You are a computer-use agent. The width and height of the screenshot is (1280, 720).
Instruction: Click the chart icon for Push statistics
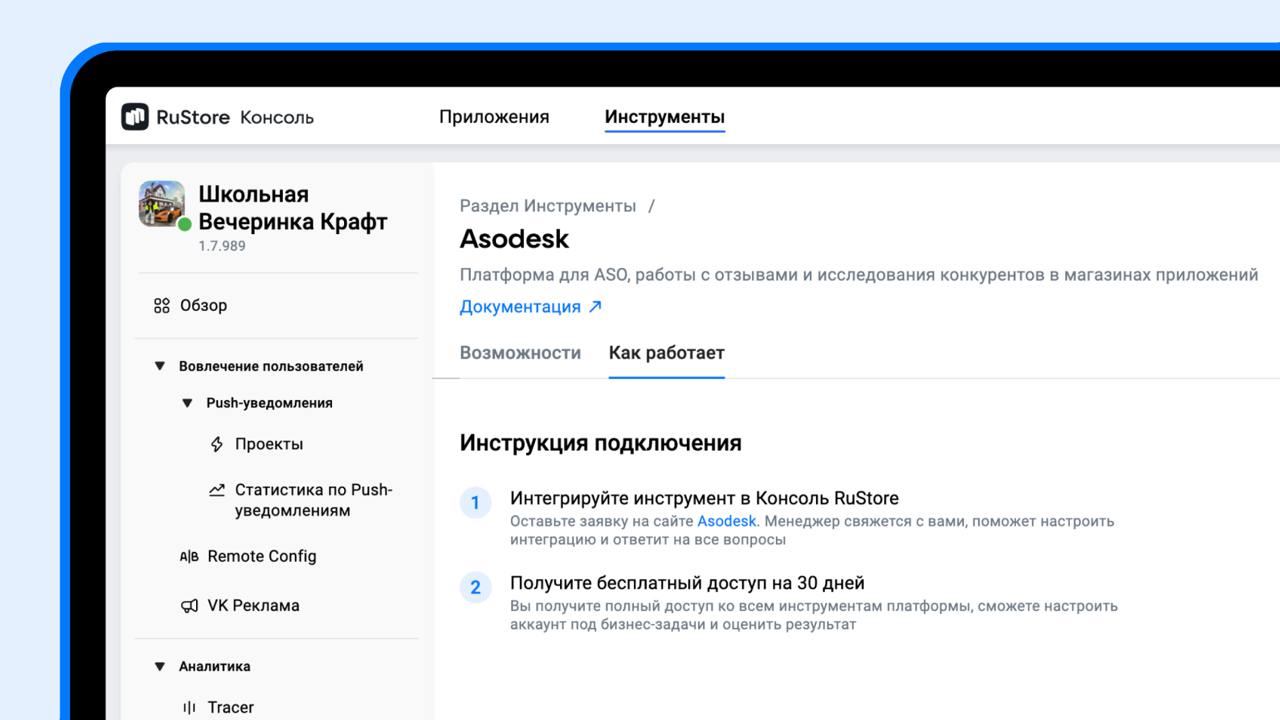217,490
